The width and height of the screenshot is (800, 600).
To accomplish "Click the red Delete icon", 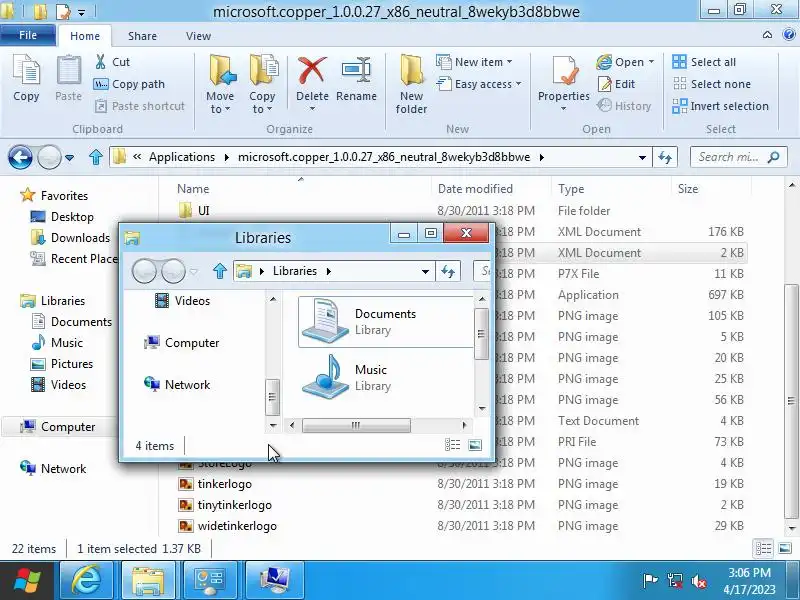I will pyautogui.click(x=312, y=70).
